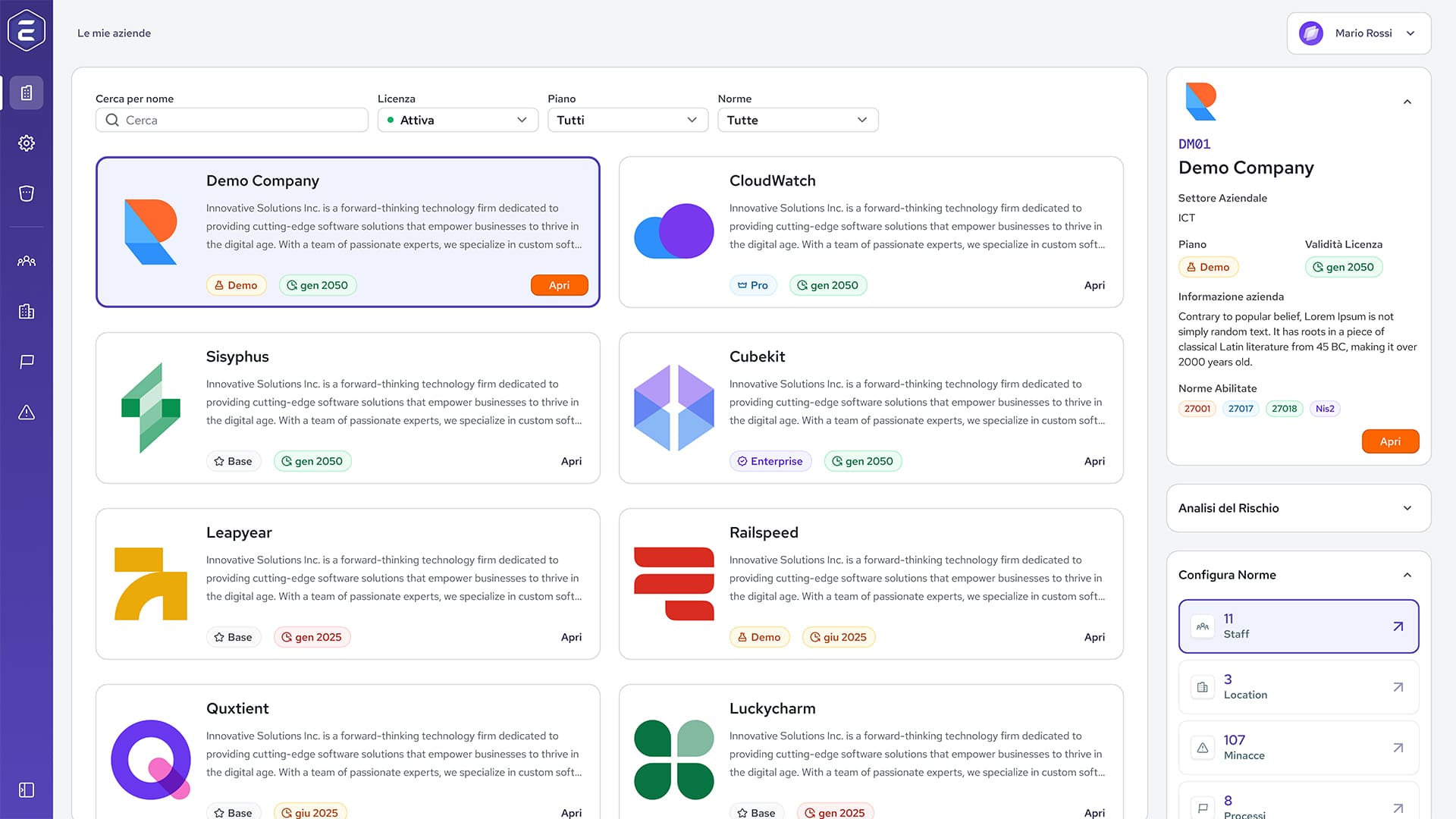Open Mario Rossi user menu

pyautogui.click(x=1358, y=33)
